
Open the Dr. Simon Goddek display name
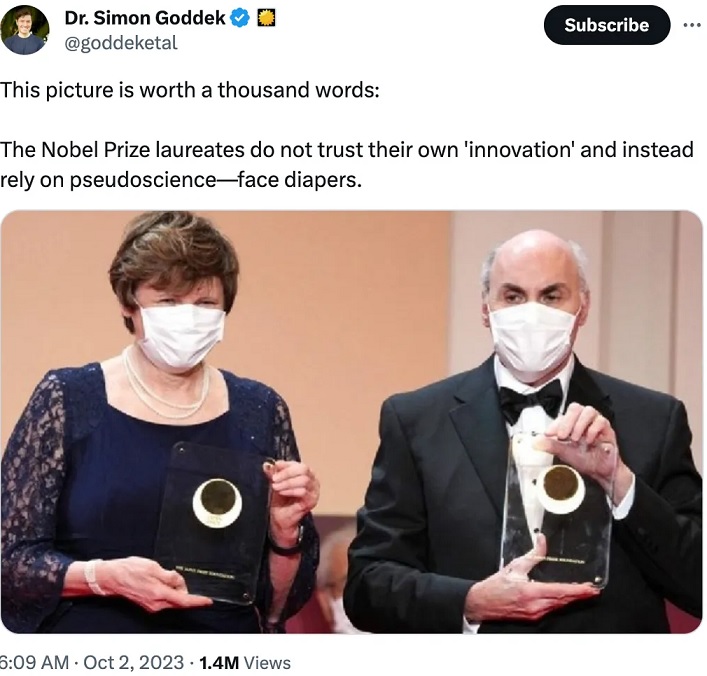point(145,18)
